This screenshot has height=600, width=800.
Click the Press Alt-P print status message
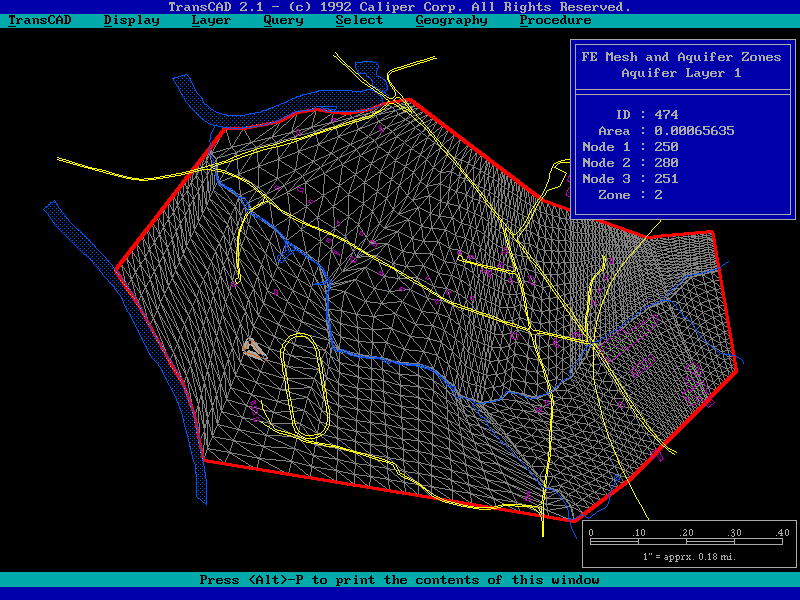399,580
